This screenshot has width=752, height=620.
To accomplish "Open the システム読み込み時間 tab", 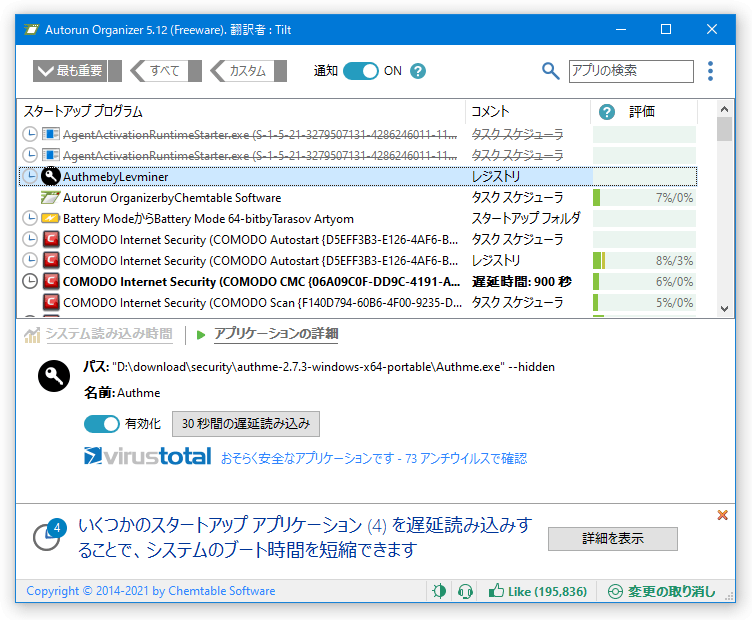I will tap(109, 334).
